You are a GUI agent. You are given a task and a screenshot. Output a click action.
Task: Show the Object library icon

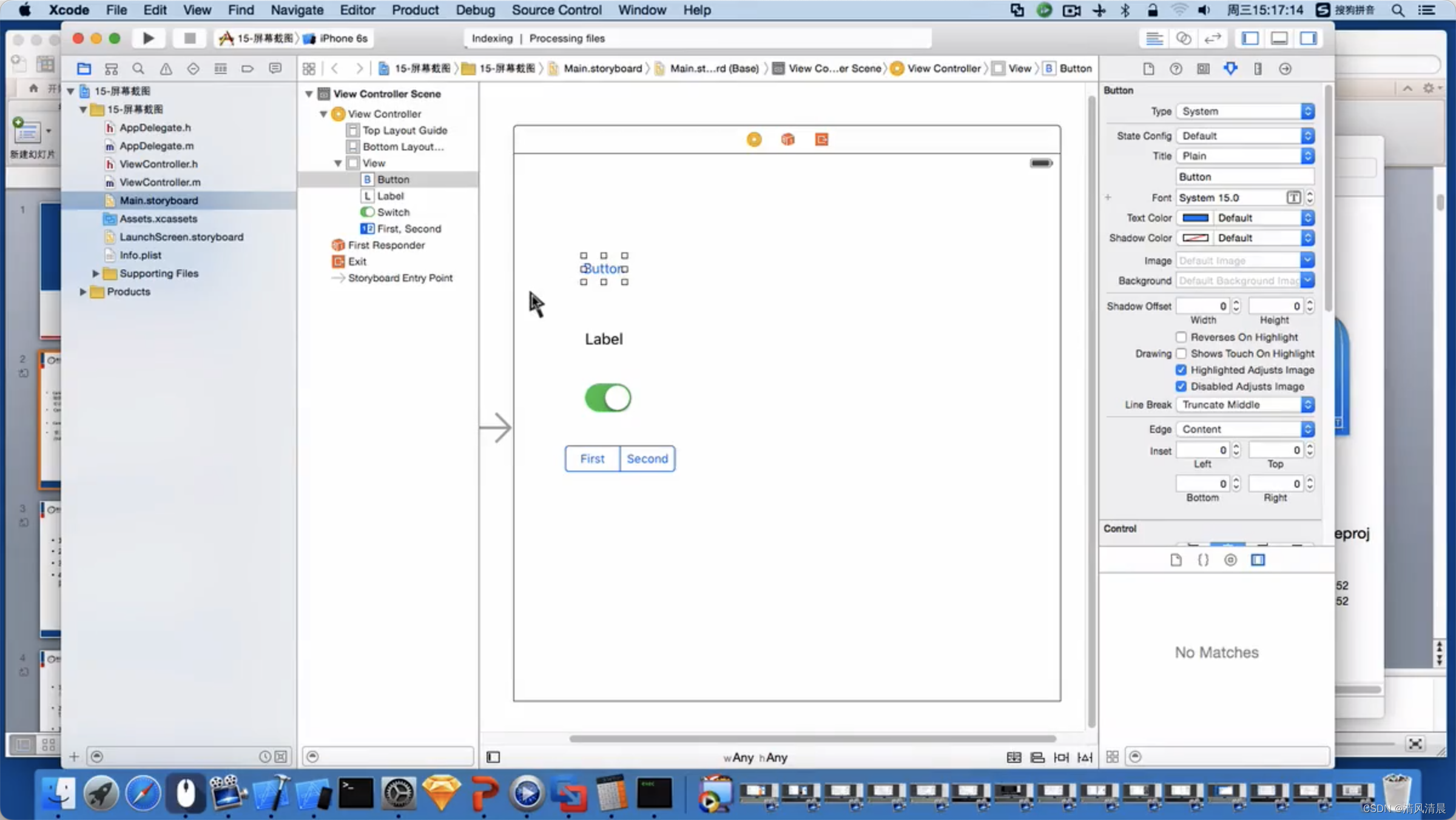[x=1230, y=560]
